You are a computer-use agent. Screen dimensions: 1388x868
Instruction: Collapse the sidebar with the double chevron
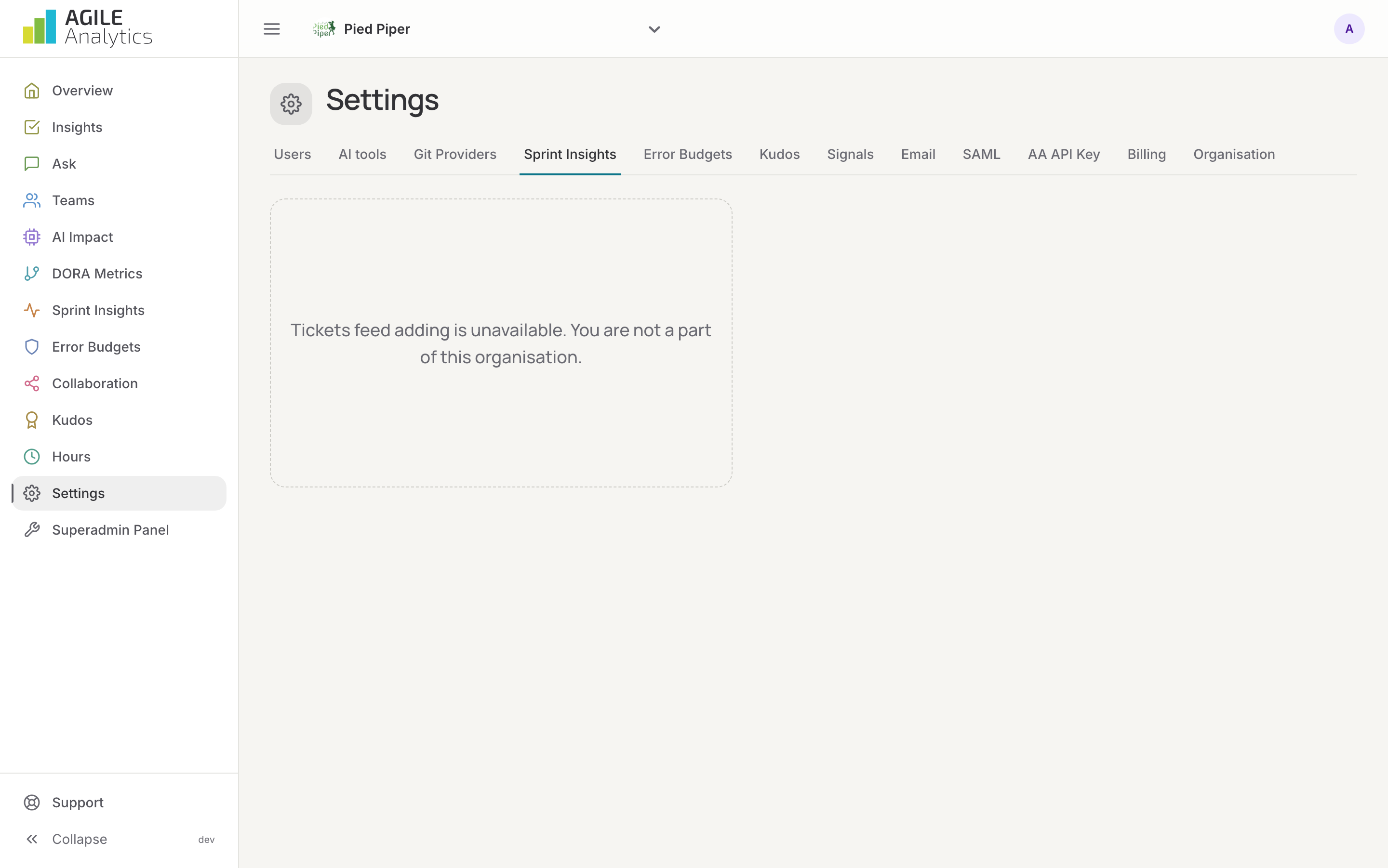[x=32, y=839]
